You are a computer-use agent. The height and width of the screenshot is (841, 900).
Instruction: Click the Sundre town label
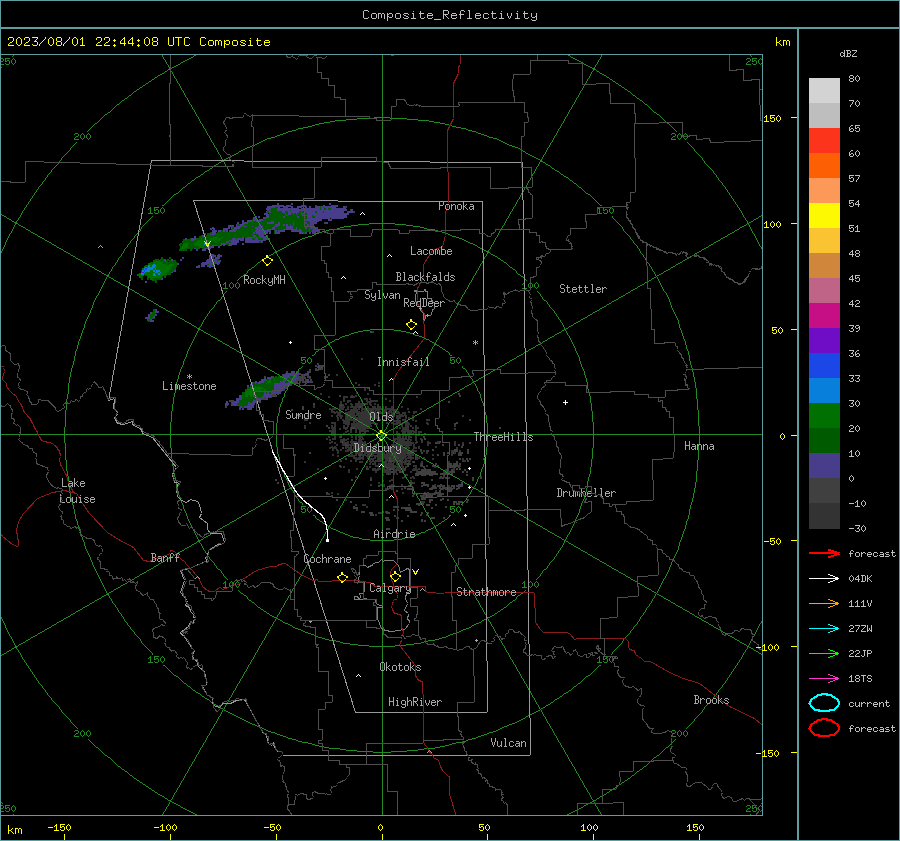[x=303, y=414]
